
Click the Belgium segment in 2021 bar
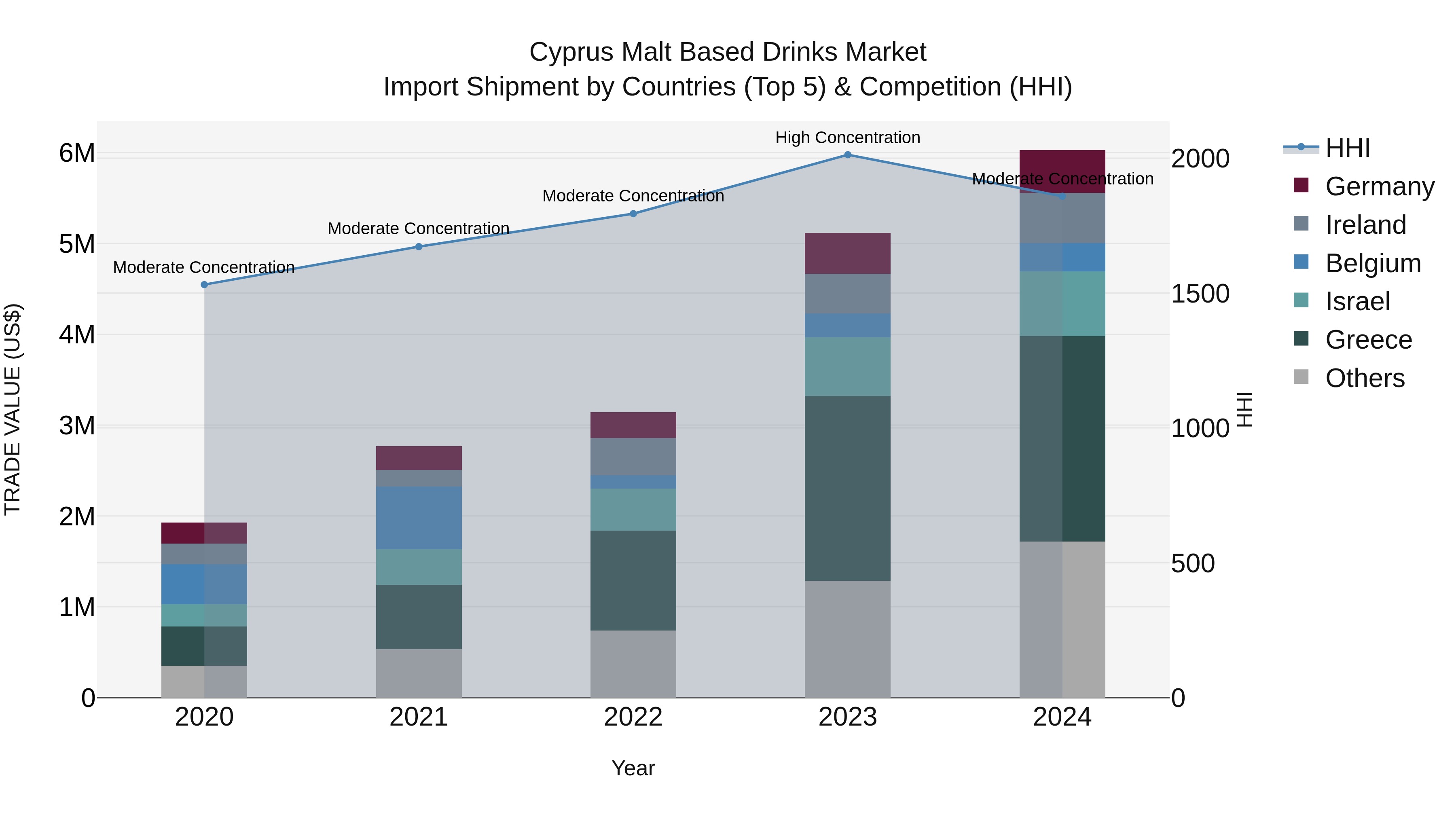coord(419,517)
